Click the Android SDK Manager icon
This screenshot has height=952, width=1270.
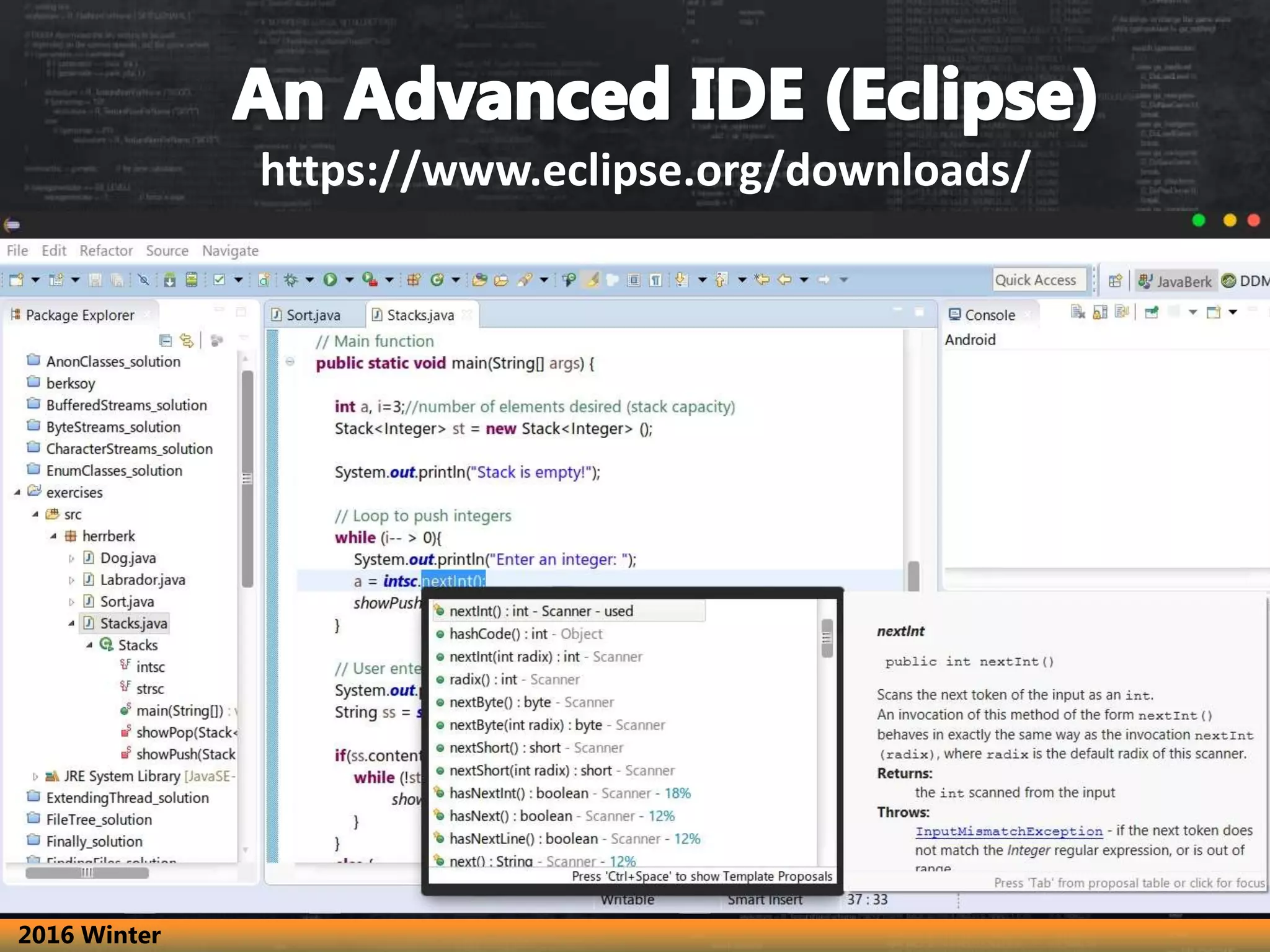[169, 280]
